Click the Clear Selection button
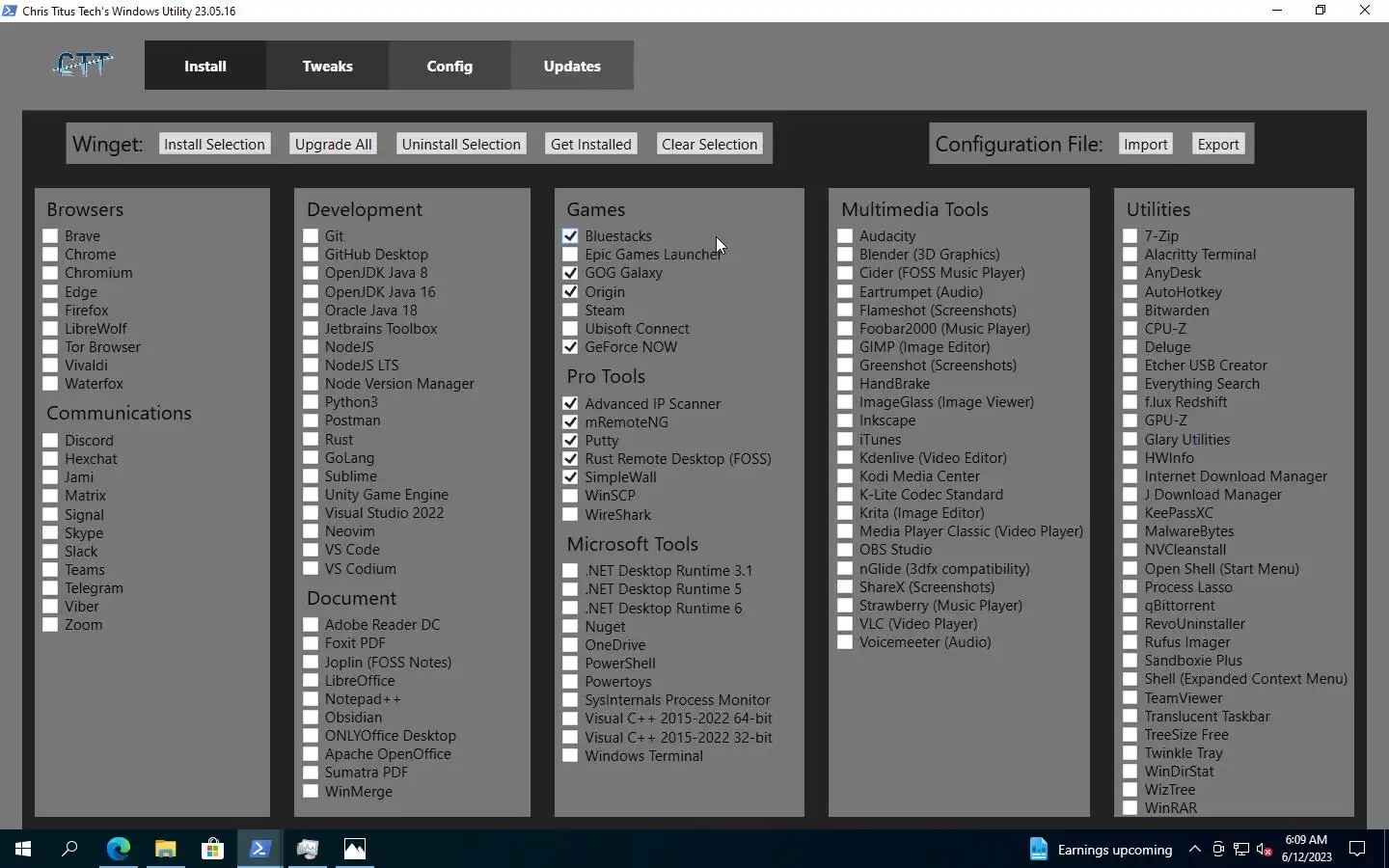This screenshot has height=868, width=1389. tap(710, 144)
